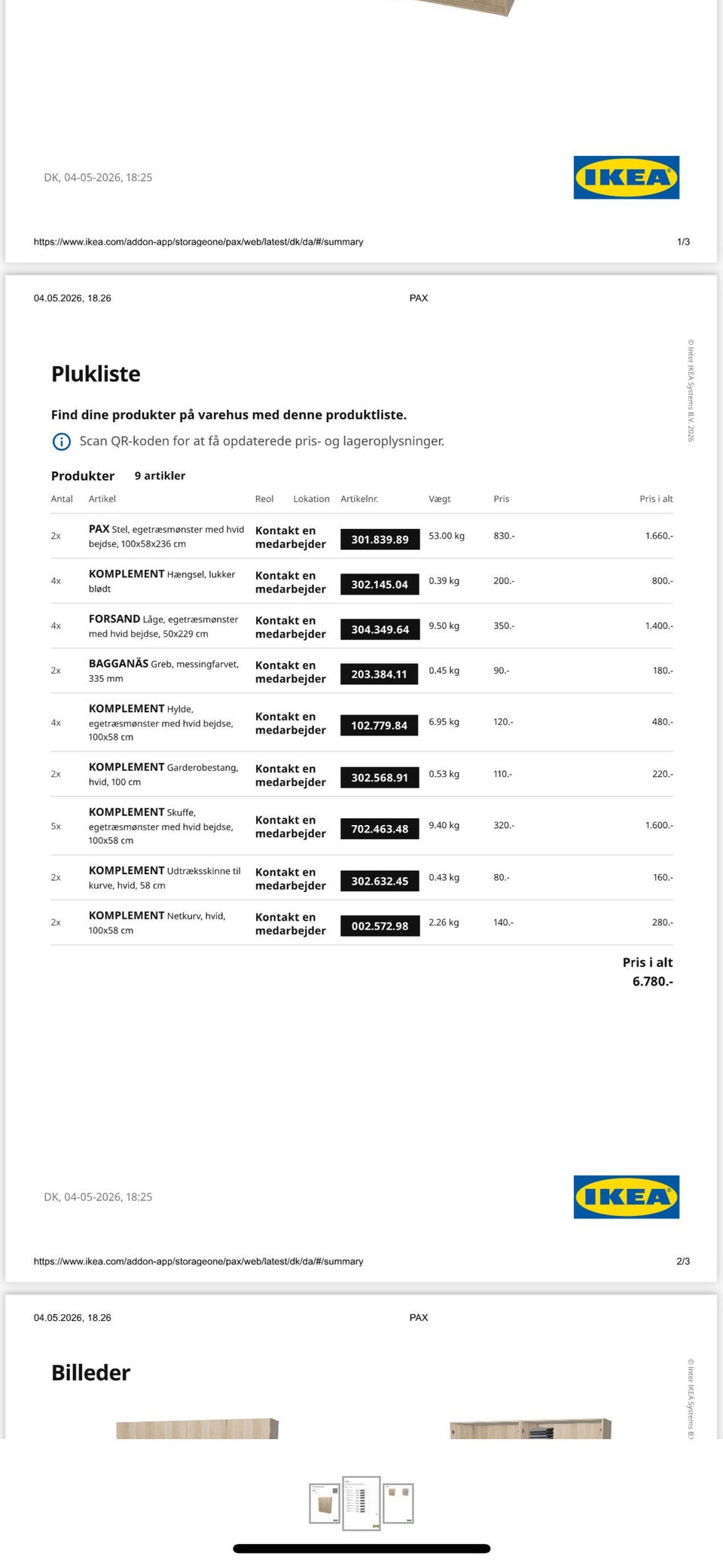This screenshot has height=1568, width=723.
Task: Click article number 302.145.04 badge
Action: tap(380, 584)
